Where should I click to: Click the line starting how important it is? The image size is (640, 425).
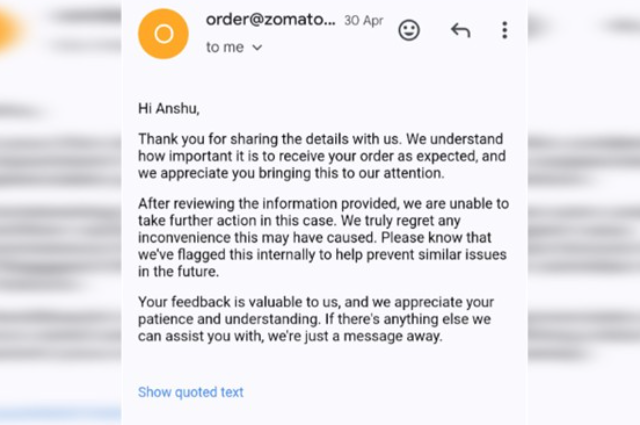click(322, 156)
